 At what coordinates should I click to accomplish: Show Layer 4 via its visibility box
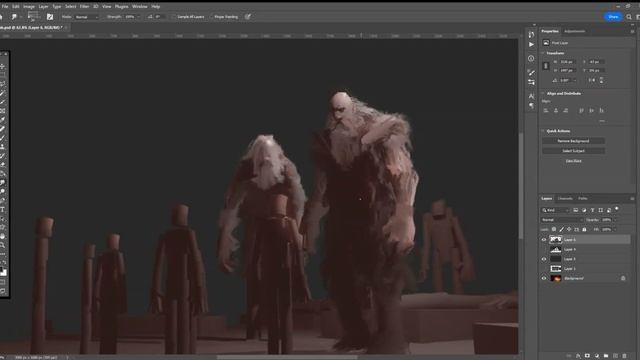click(x=544, y=249)
